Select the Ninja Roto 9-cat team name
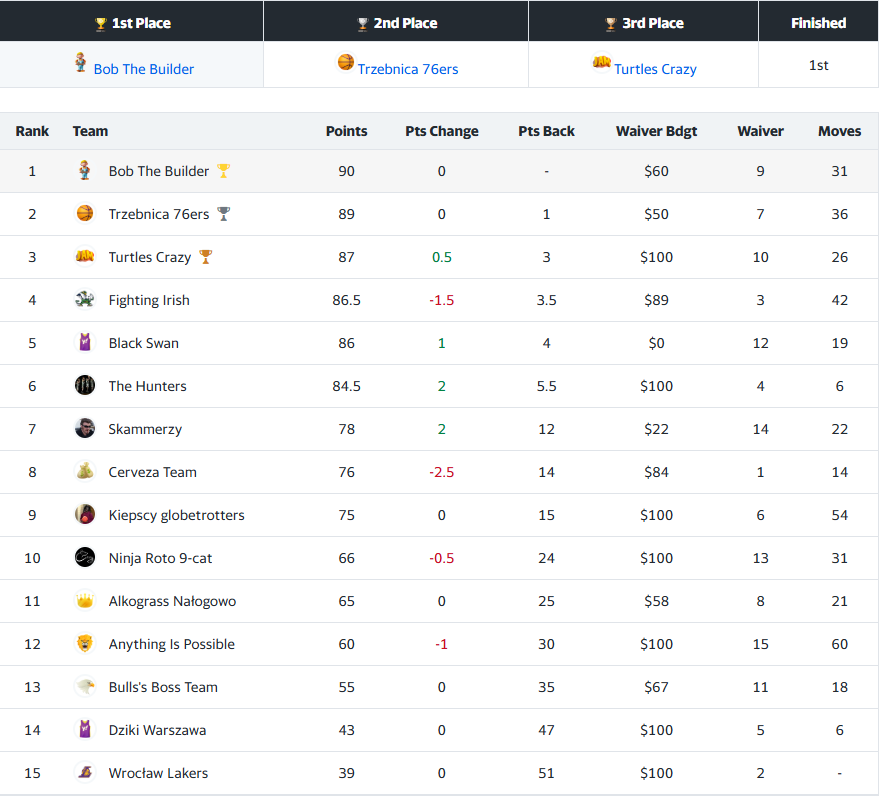This screenshot has height=803, width=882. click(x=160, y=558)
